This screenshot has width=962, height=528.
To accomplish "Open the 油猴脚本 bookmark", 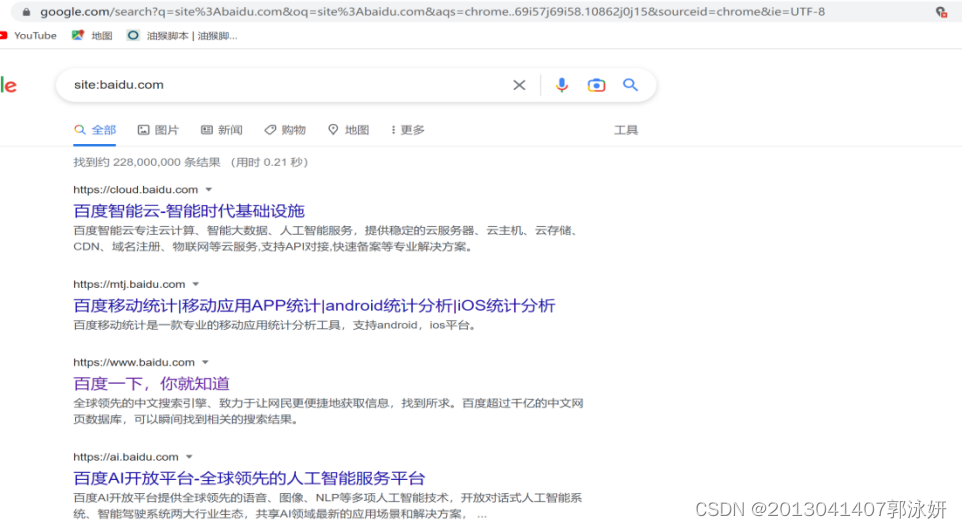I will tap(182, 36).
